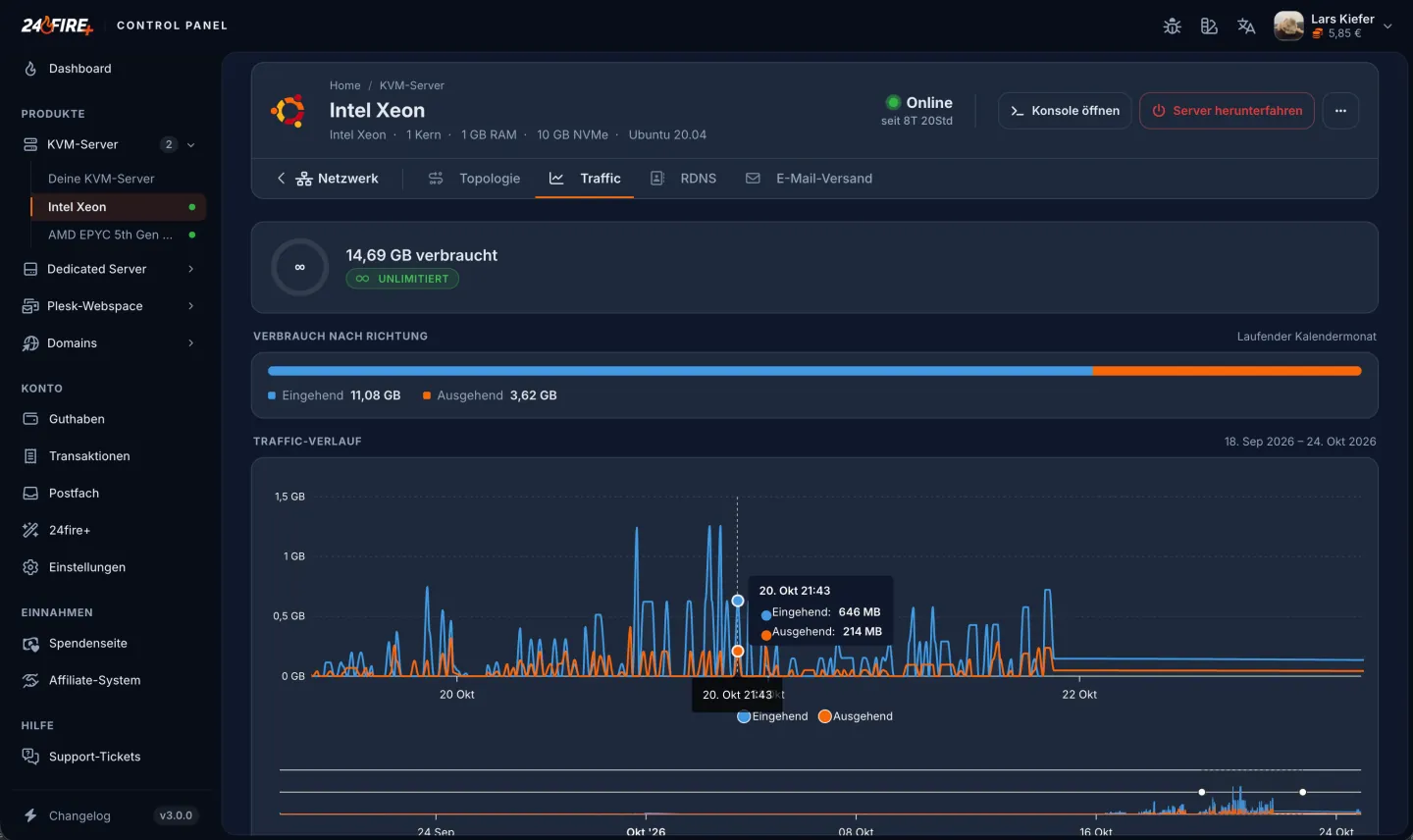Open Deine KVM-Server in sidebar
1413x840 pixels.
click(118, 179)
